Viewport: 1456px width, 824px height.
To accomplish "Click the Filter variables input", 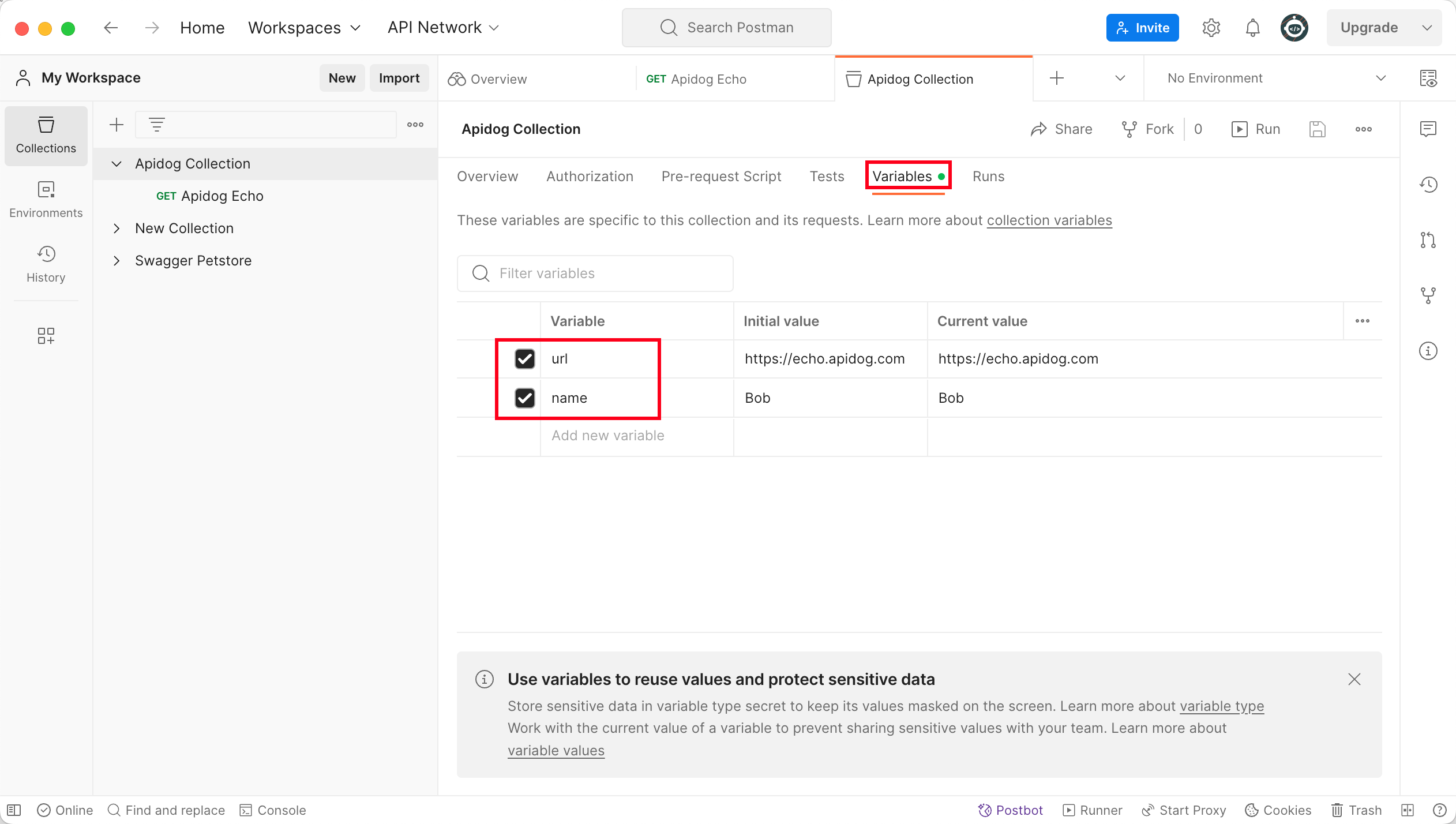I will [x=595, y=274].
